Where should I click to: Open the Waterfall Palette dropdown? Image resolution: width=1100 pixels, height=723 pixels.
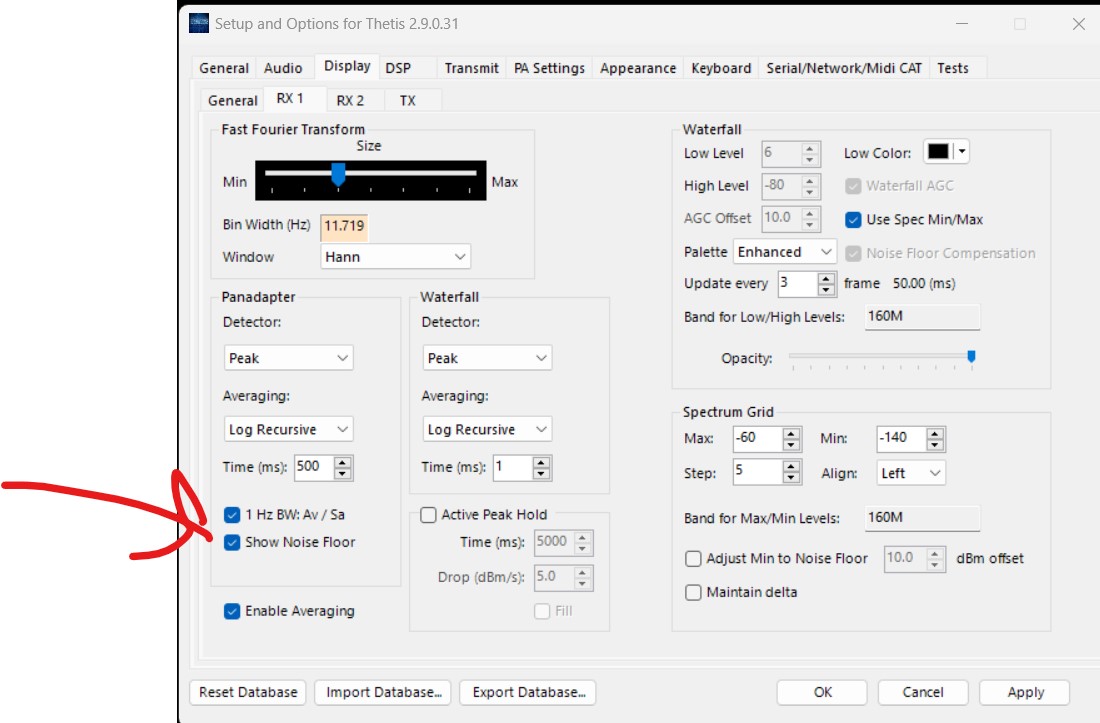[x=785, y=252]
